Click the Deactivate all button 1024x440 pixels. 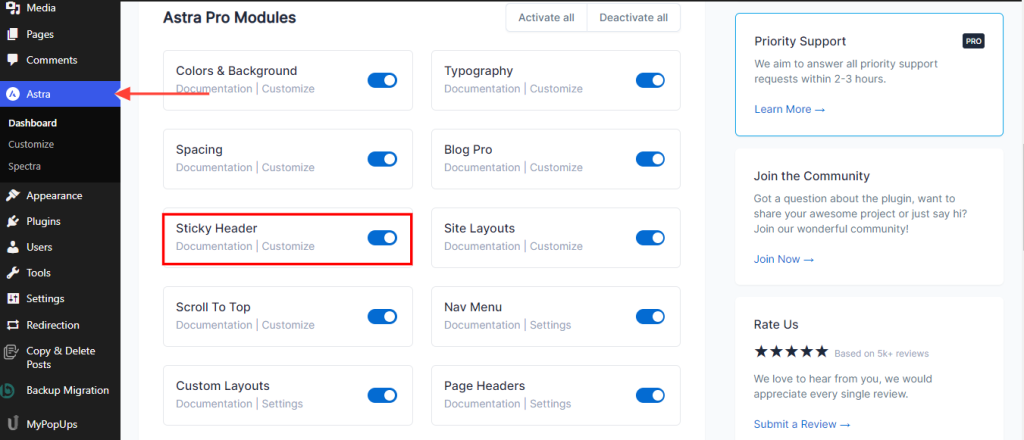(633, 18)
